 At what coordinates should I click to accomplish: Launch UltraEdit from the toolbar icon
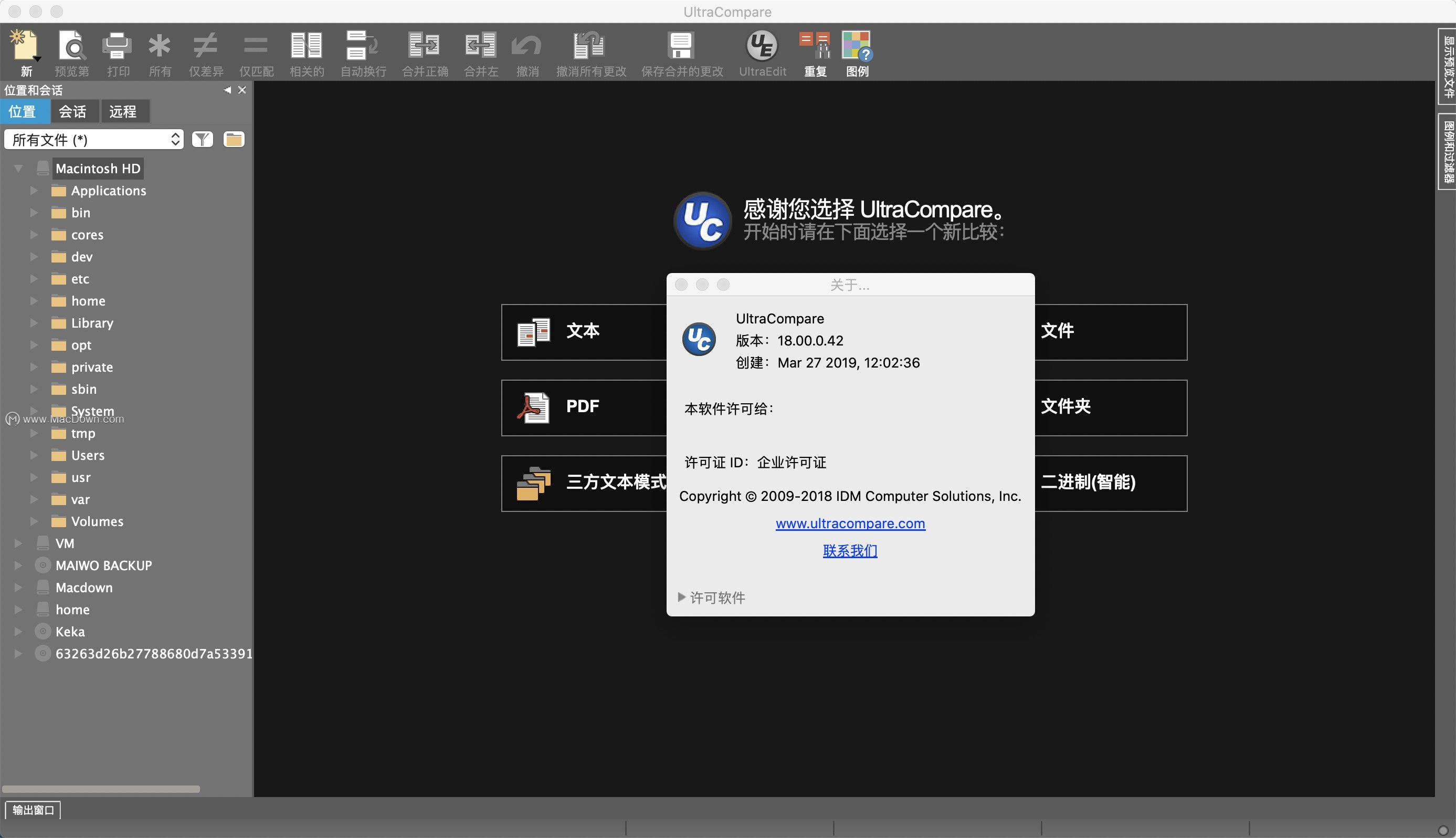[x=762, y=46]
